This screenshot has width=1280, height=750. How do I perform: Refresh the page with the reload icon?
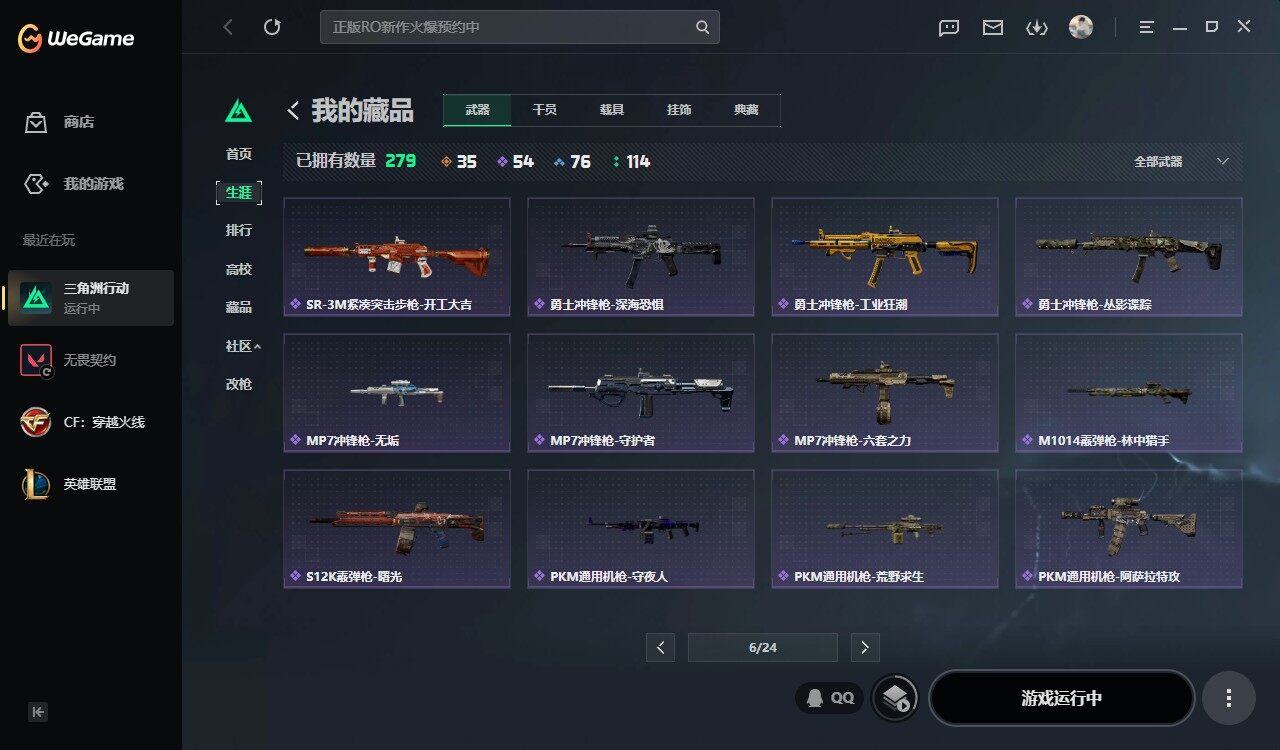272,27
